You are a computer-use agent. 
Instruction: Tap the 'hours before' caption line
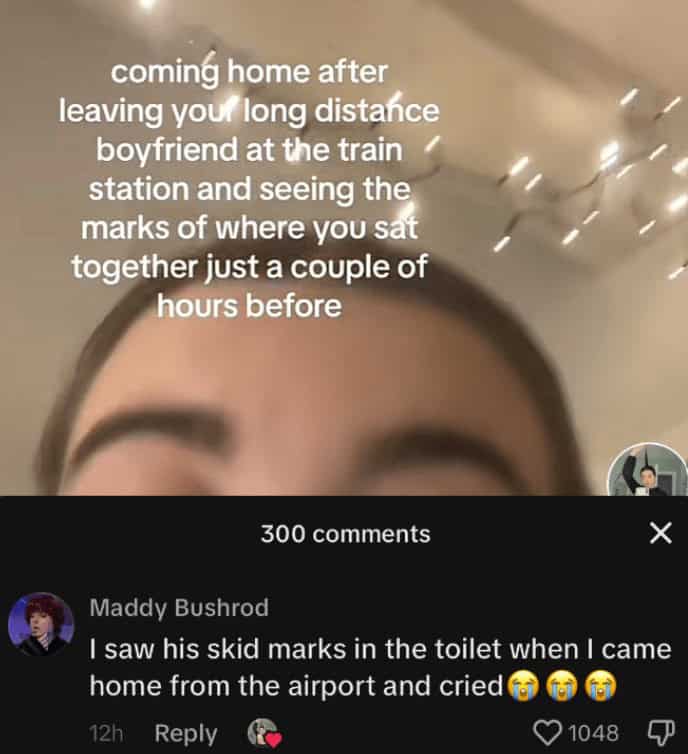[x=249, y=306]
